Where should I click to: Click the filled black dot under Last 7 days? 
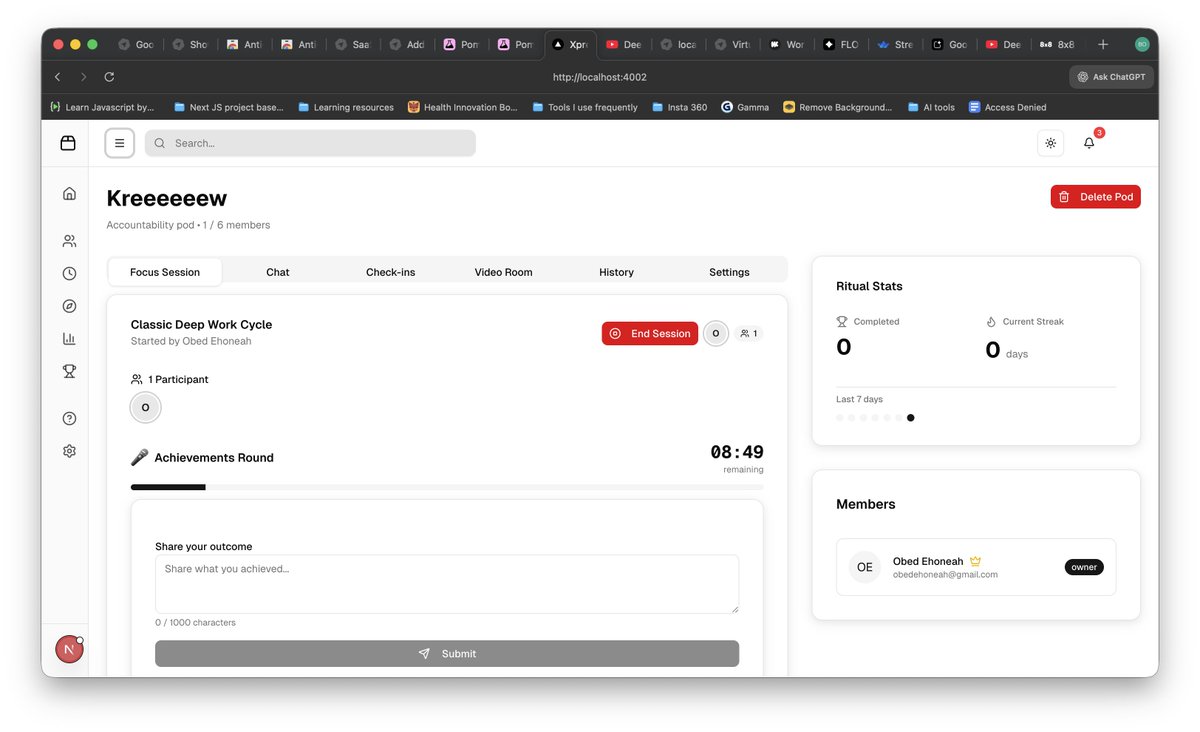pos(910,418)
